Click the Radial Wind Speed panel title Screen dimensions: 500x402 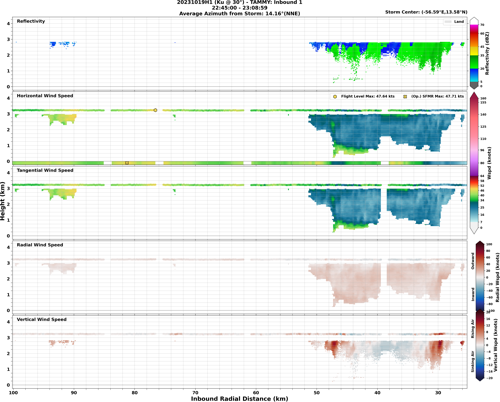tap(40, 245)
